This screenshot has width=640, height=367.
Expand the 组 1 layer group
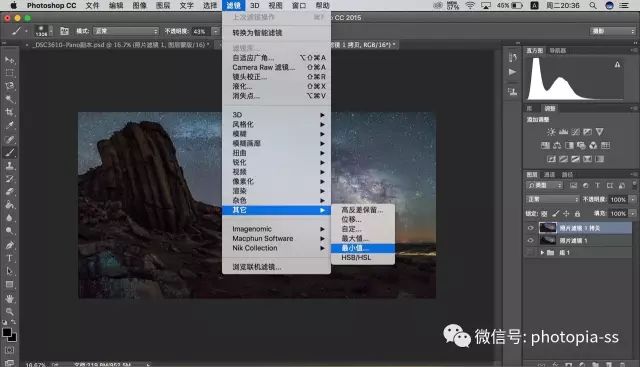(542, 253)
